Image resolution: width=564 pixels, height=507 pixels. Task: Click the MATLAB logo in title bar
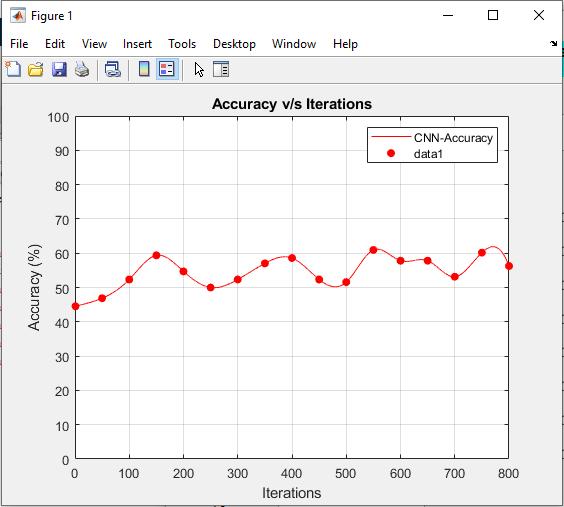[18, 16]
